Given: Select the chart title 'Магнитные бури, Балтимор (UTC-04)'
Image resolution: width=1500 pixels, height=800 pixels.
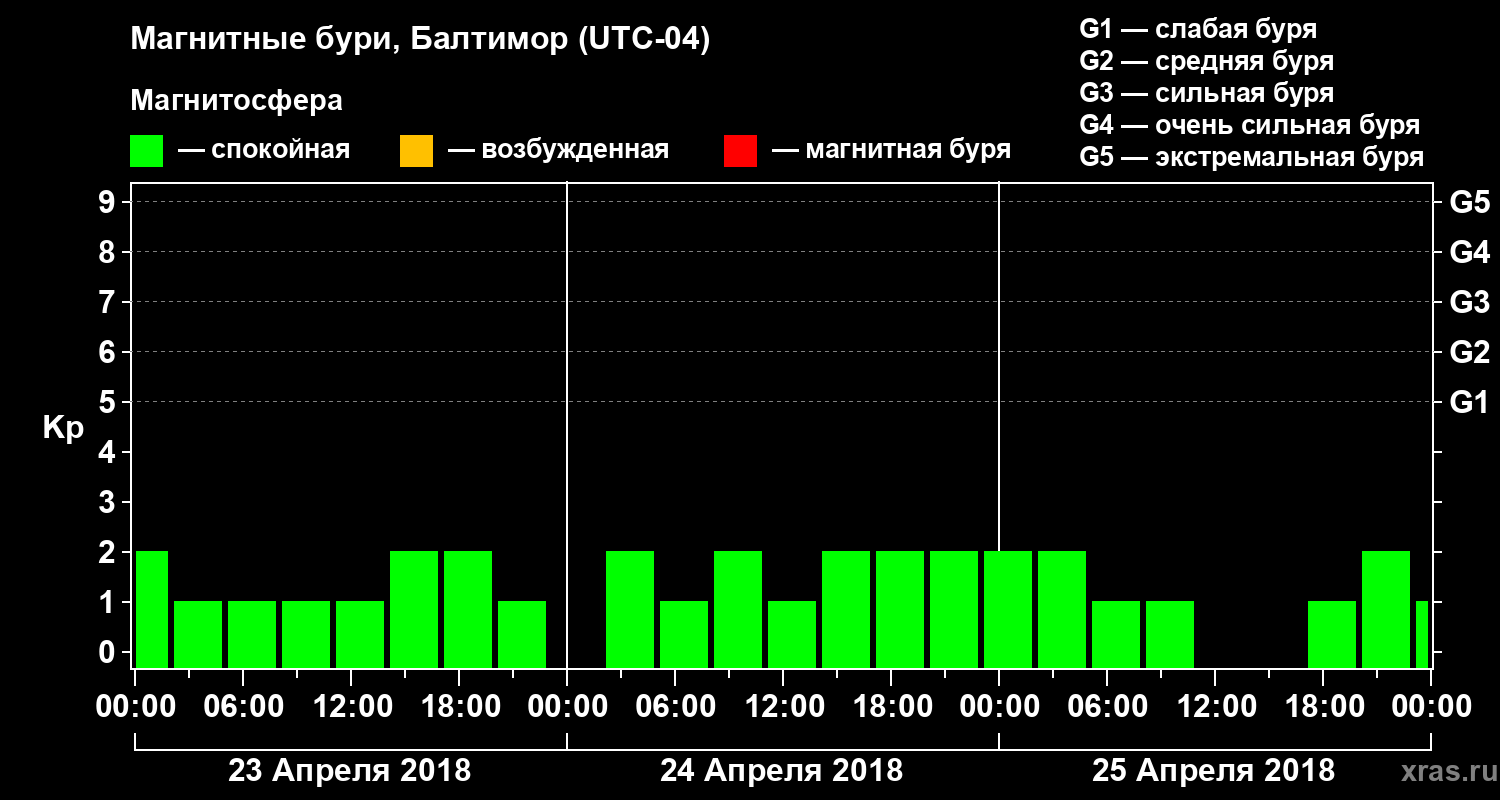Looking at the screenshot, I should (x=420, y=41).
